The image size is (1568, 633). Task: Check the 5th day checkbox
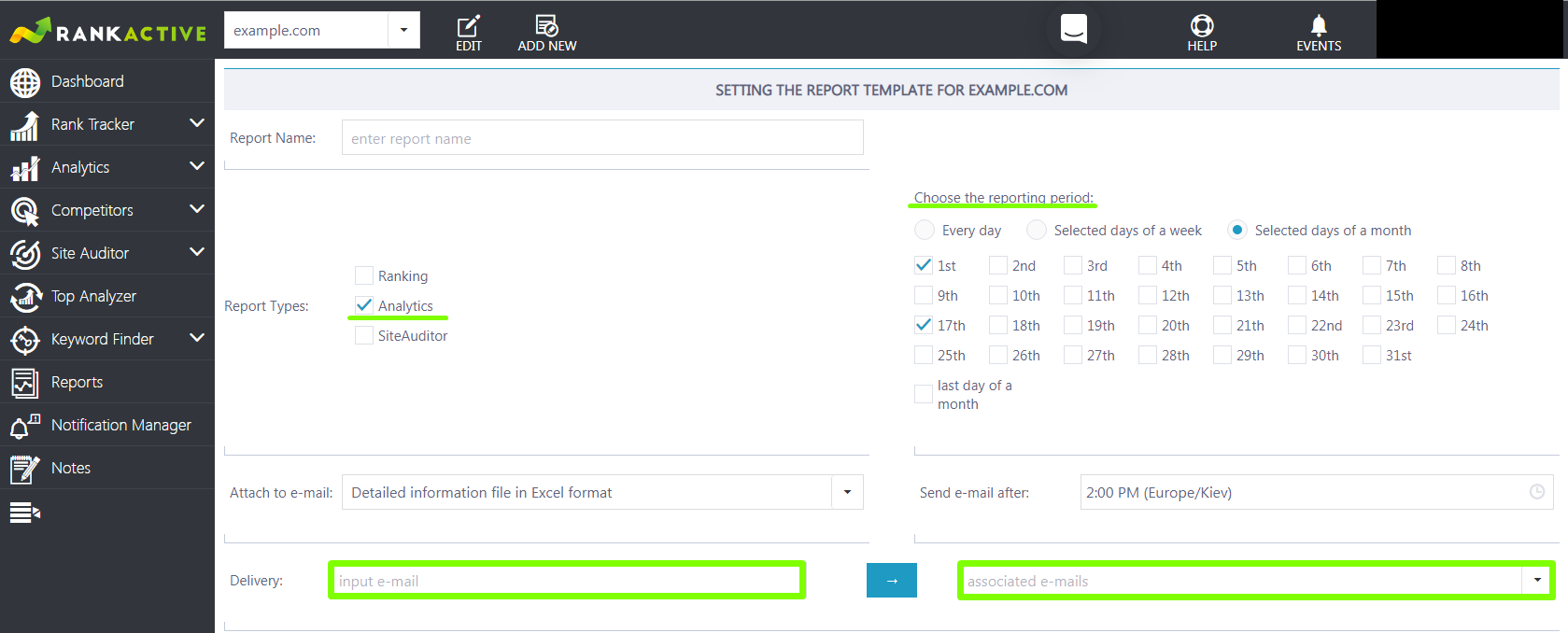point(1222,265)
